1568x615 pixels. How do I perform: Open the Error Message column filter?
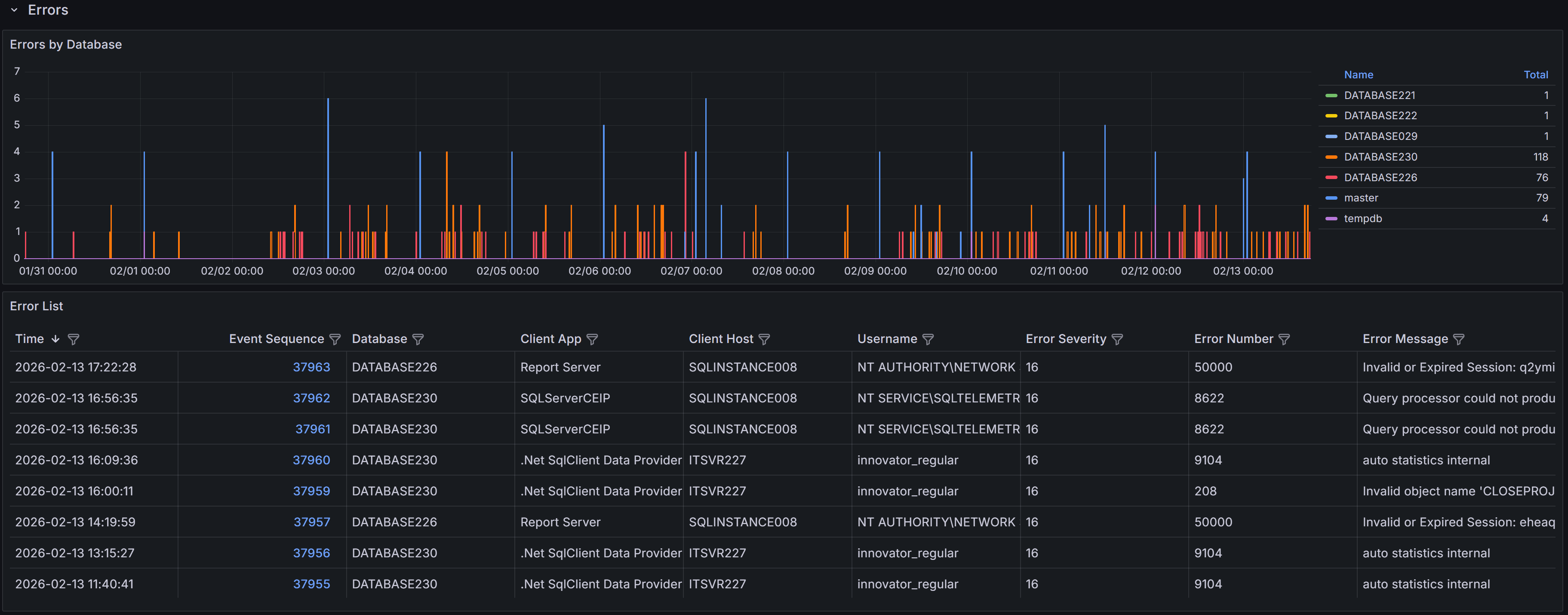point(1459,339)
